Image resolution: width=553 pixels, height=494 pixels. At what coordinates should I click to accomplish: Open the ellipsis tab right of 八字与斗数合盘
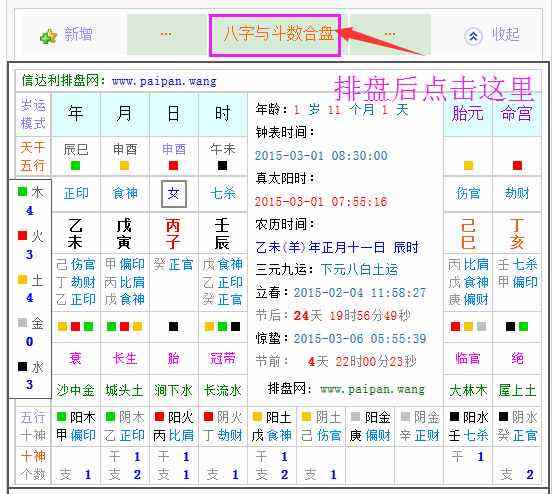point(390,35)
